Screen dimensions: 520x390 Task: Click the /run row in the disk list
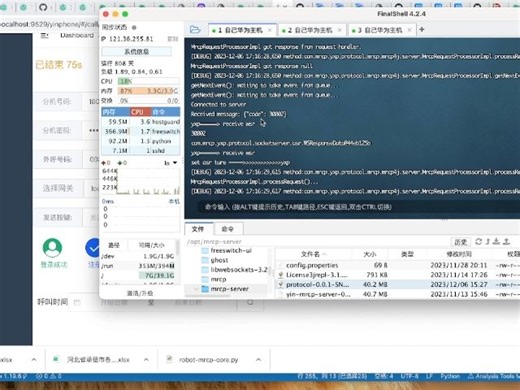(138, 266)
